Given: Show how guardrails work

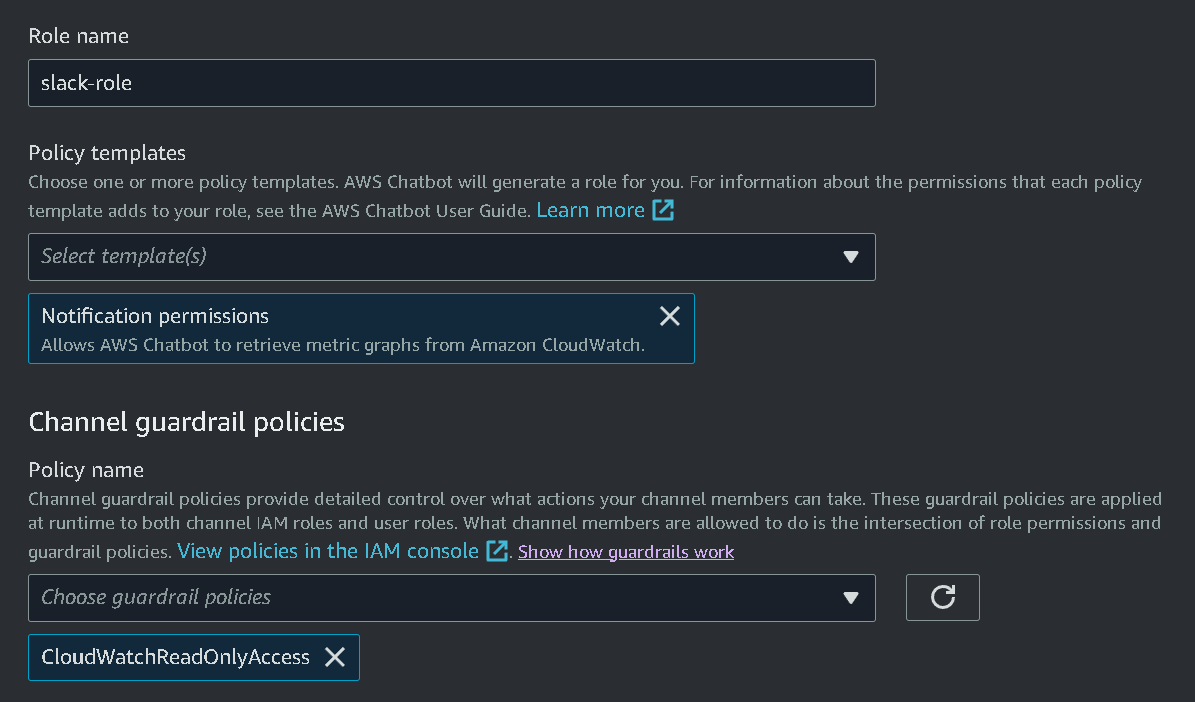Looking at the screenshot, I should 626,552.
